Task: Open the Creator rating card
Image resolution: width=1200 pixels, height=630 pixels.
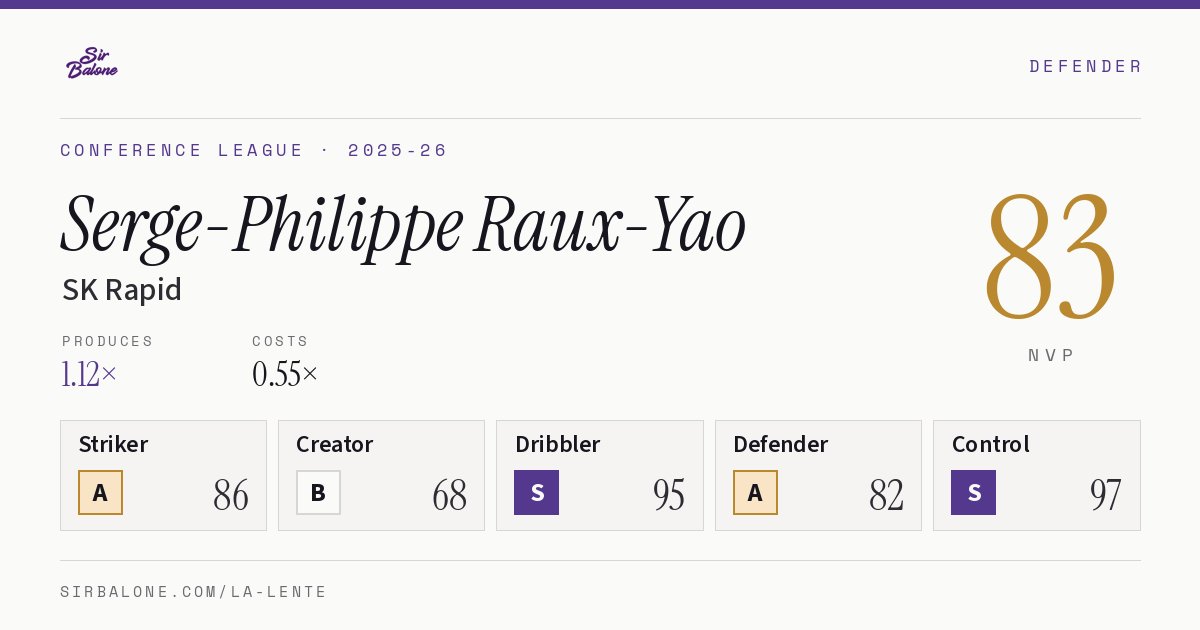Action: pos(381,475)
